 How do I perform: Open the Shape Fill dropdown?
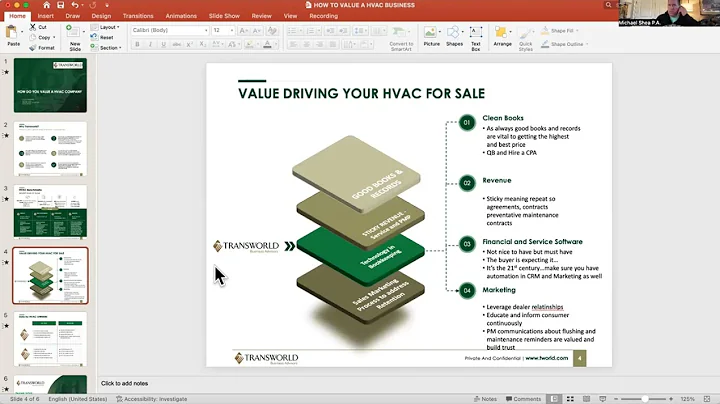(577, 31)
